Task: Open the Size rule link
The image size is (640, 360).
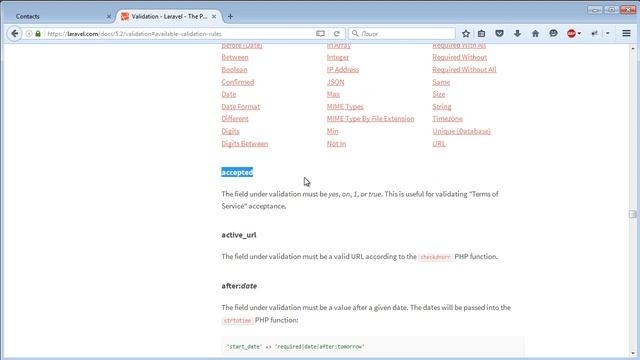Action: tap(439, 94)
